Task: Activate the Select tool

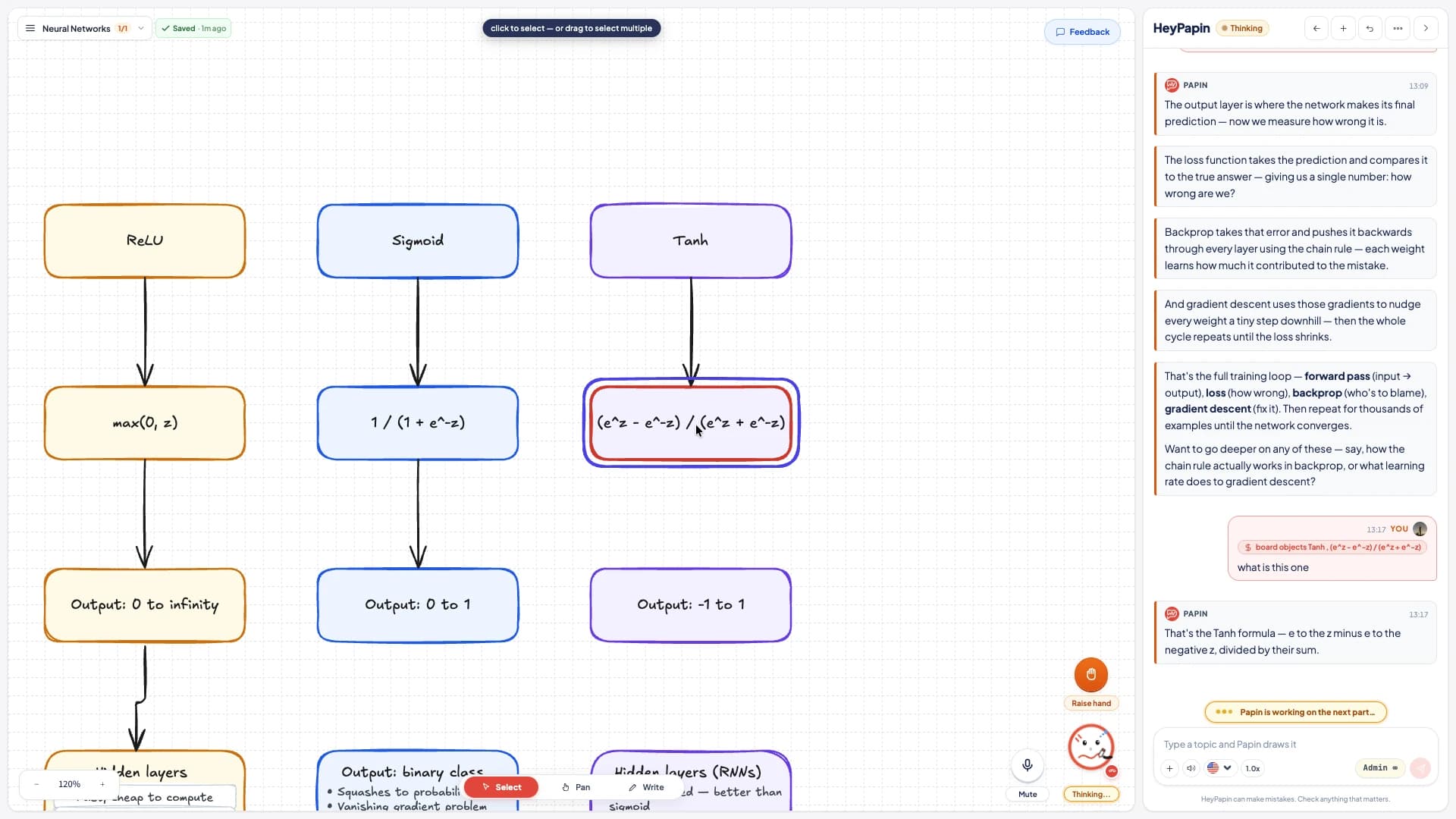Action: tap(501, 787)
